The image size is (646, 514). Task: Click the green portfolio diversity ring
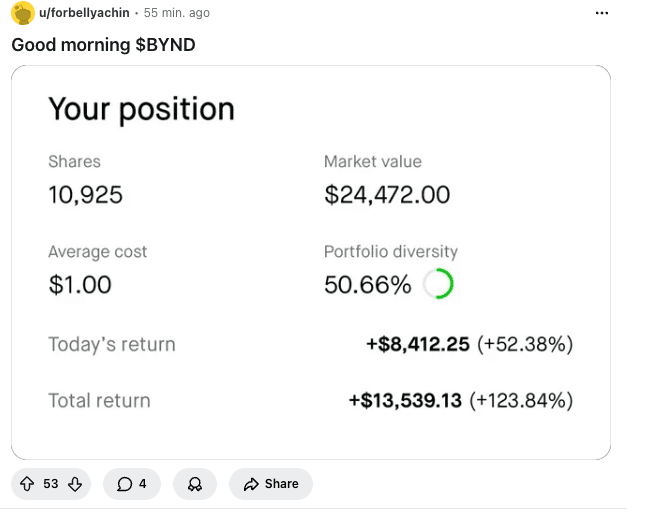point(437,285)
